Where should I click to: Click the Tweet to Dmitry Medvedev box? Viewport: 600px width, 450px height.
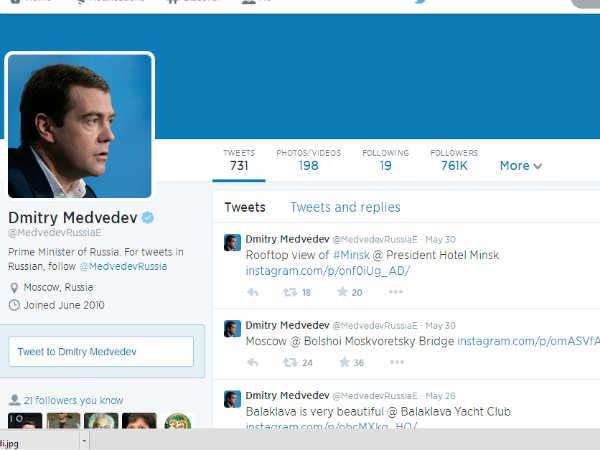[x=101, y=352]
